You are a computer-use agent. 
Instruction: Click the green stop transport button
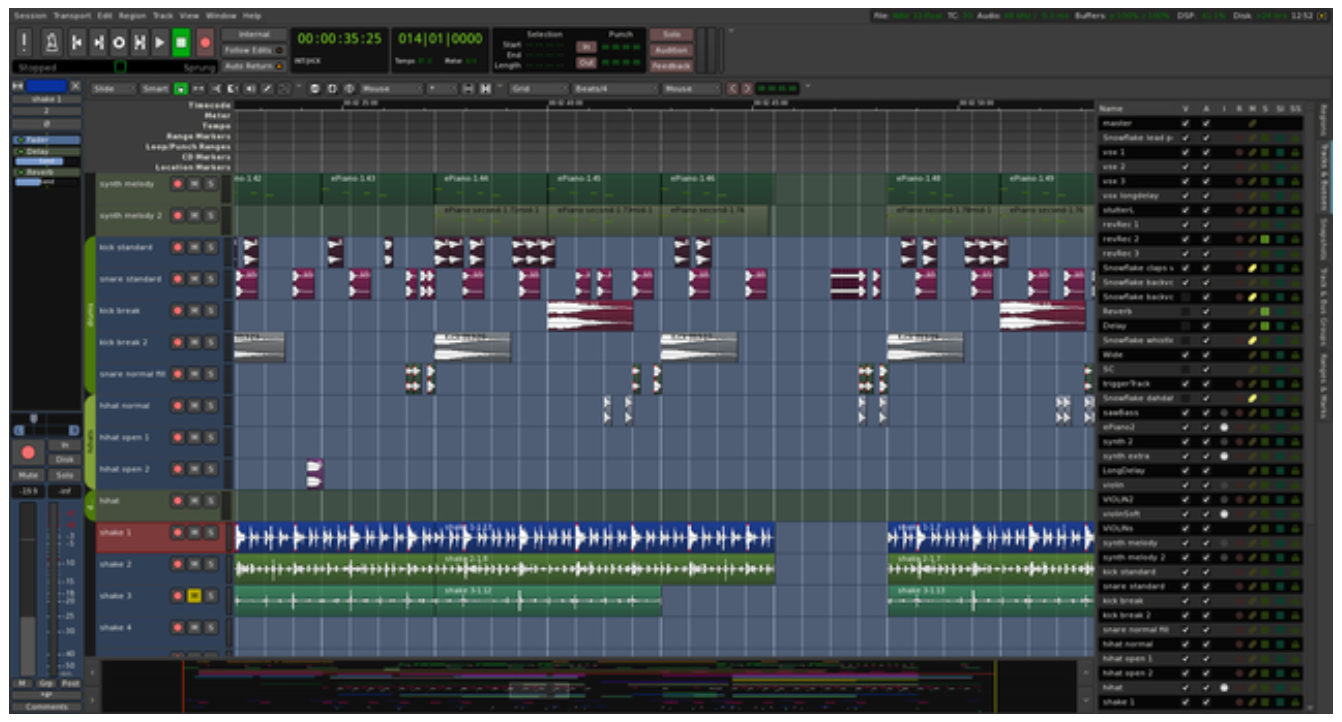coord(181,43)
